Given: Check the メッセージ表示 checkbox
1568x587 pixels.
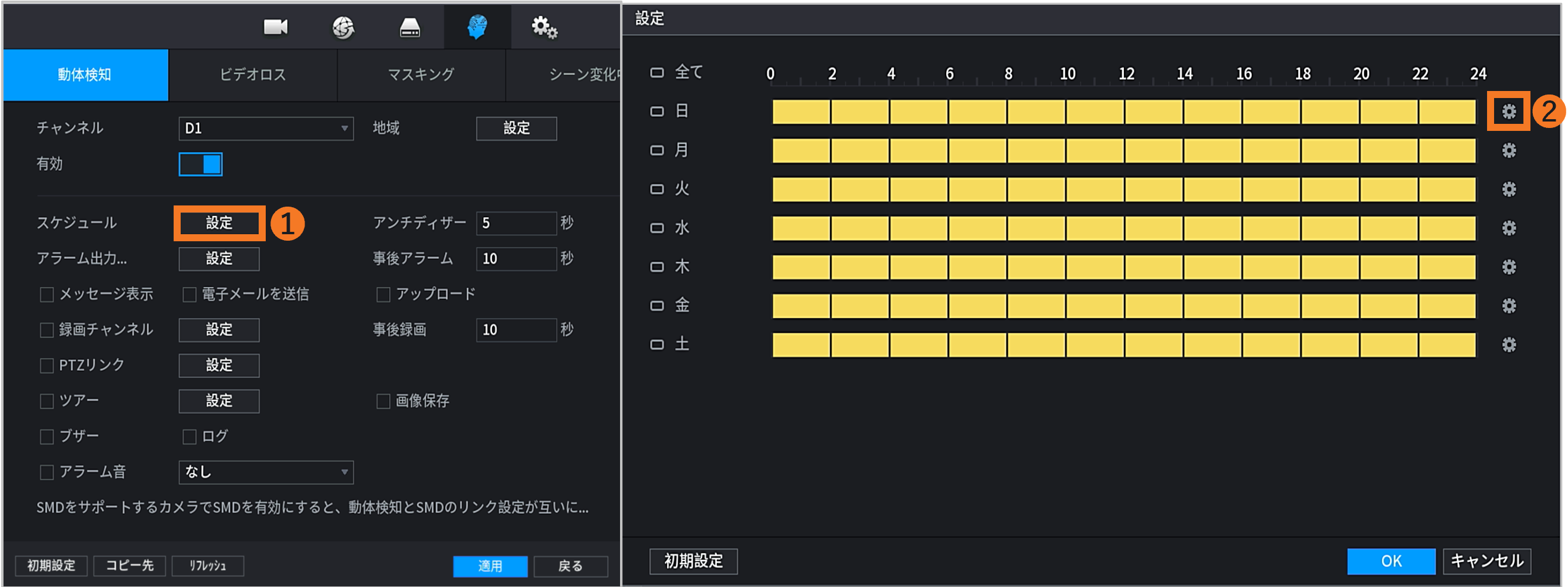Looking at the screenshot, I should click(x=47, y=295).
